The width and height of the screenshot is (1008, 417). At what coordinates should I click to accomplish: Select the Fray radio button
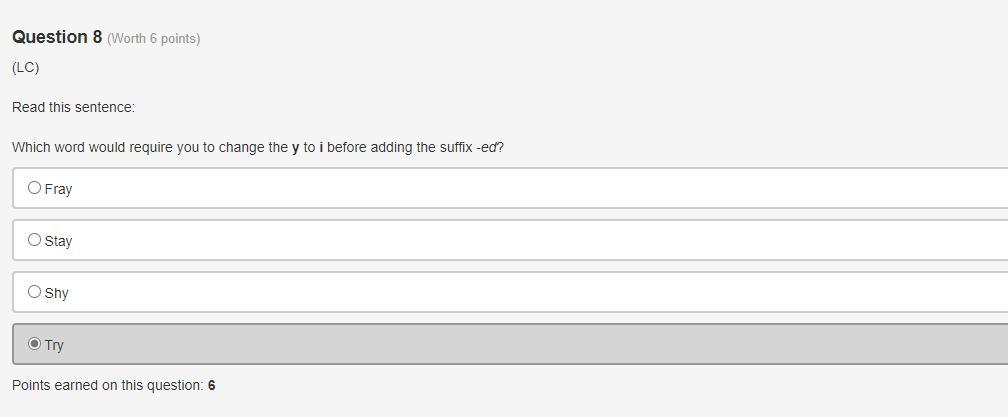tap(35, 188)
